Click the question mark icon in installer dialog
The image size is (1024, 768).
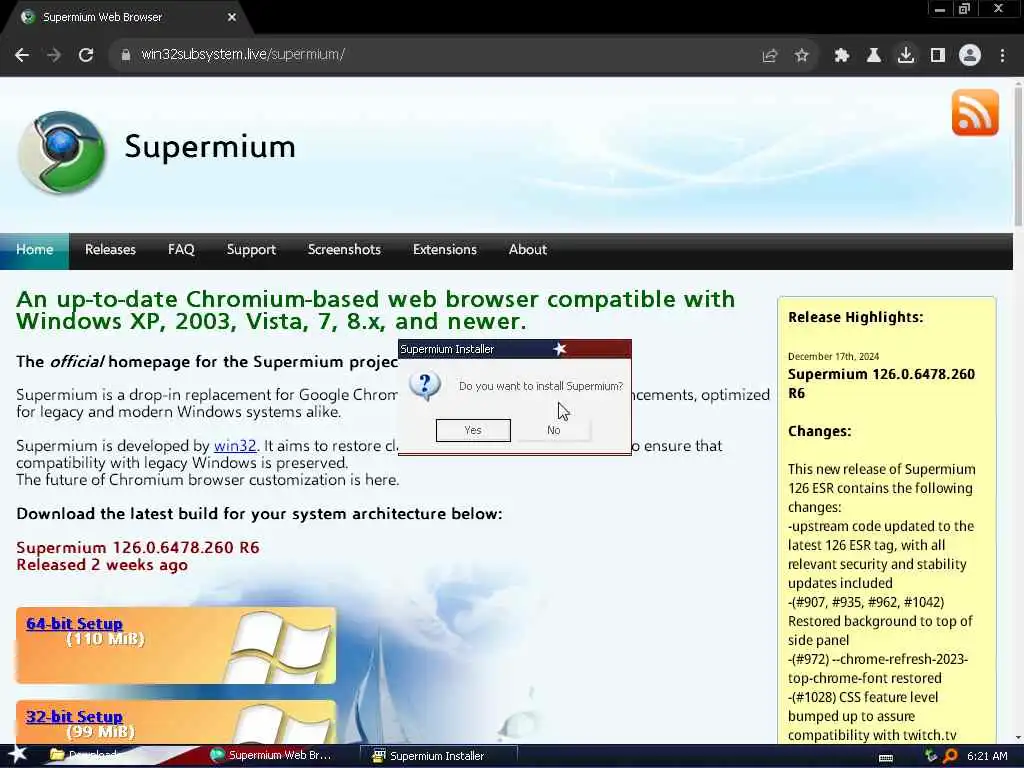(x=425, y=385)
